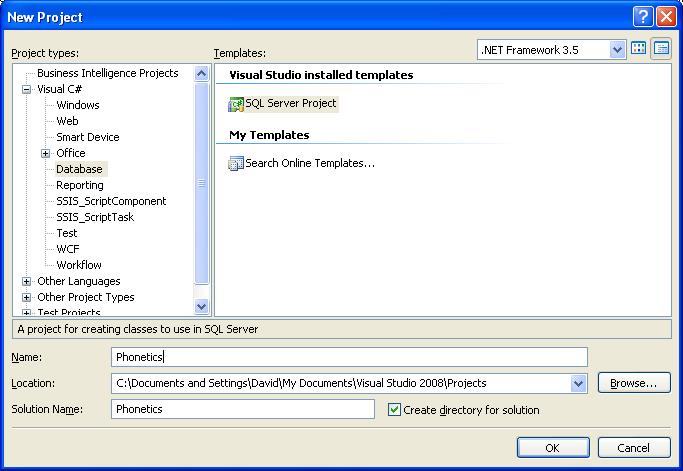The height and width of the screenshot is (471, 683).
Task: Select Other Languages in tree
Action: (x=79, y=281)
